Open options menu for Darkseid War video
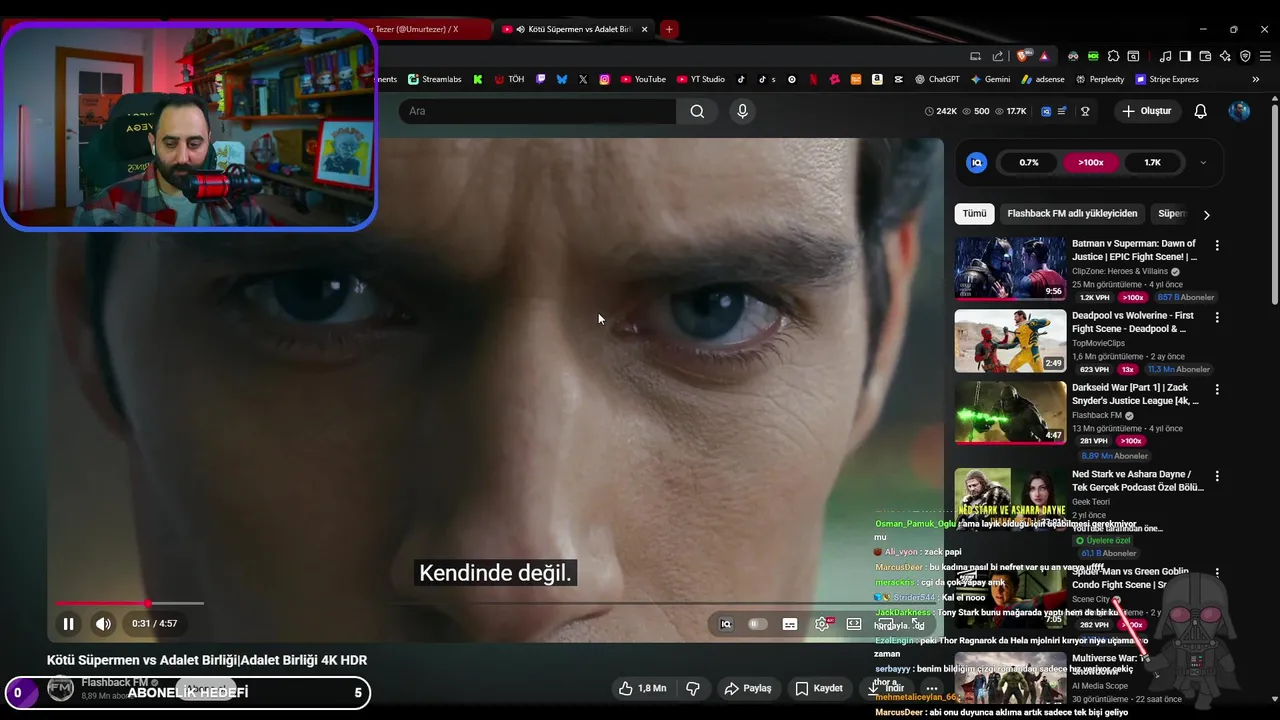This screenshot has width=1280, height=720. [1217, 389]
